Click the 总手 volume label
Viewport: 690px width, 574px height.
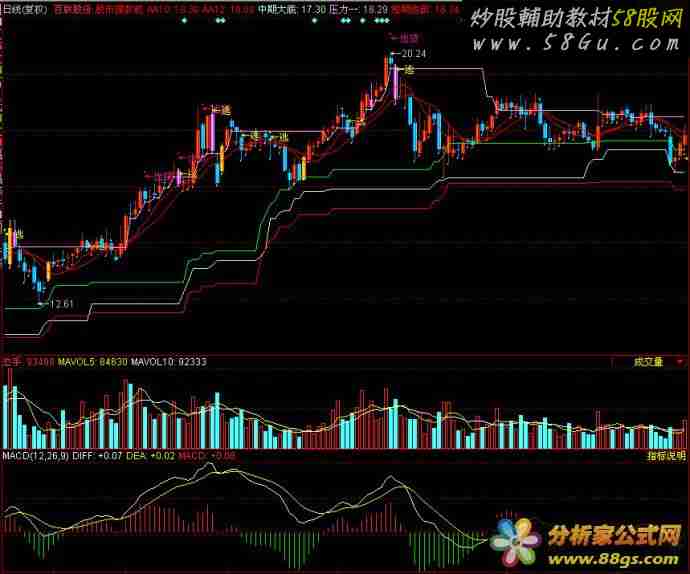tap(12, 362)
